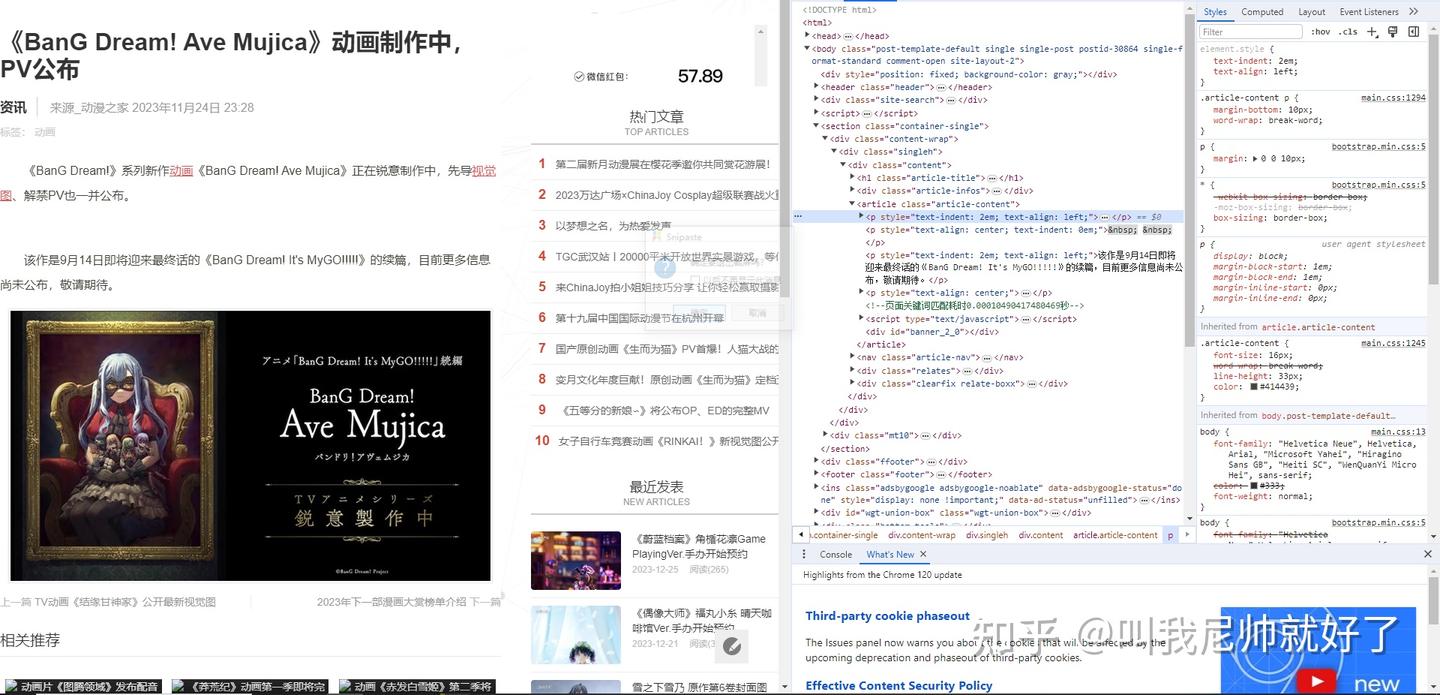The height and width of the screenshot is (695, 1440).
Task: Switch to the Computed tab
Action: click(x=1262, y=11)
